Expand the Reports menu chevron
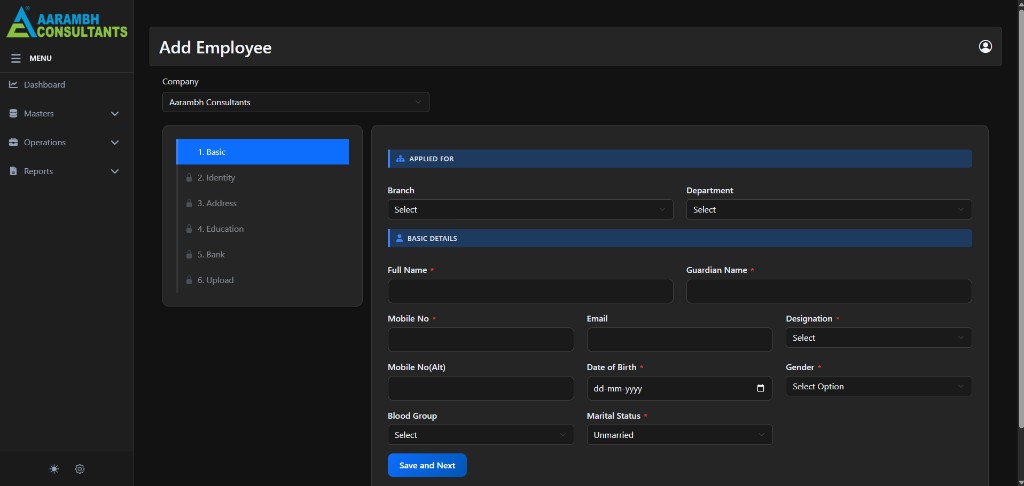Viewport: 1024px width, 486px height. (115, 171)
